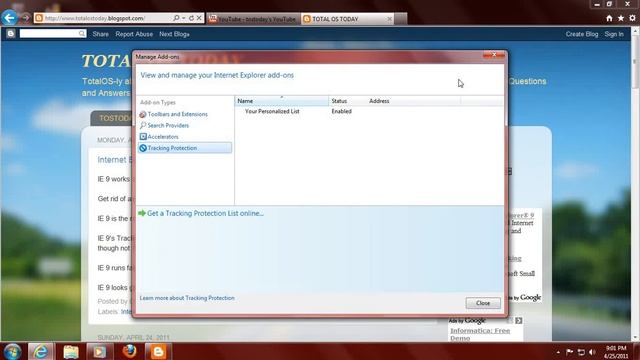The width and height of the screenshot is (640, 360).
Task: Click the green arrow icon beside Get a Tracking Protection List
Action: pyautogui.click(x=142, y=213)
